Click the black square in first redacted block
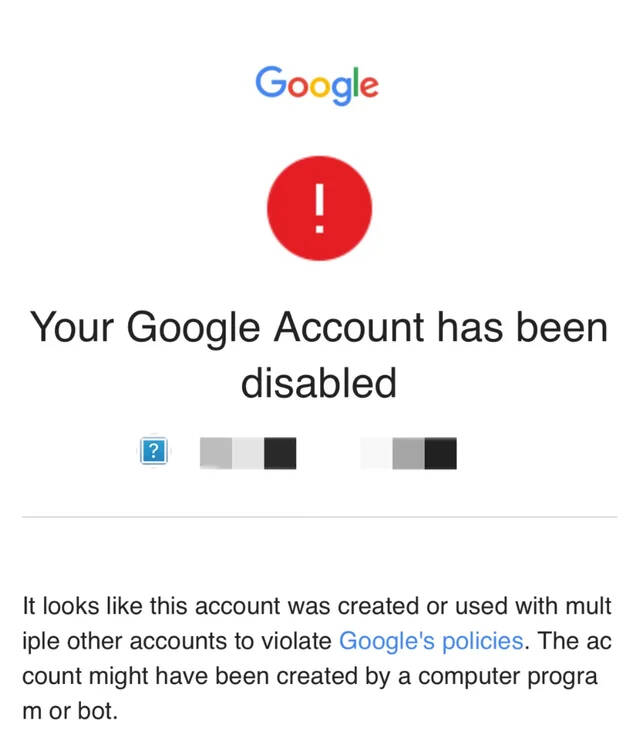The height and width of the screenshot is (734, 640). (280, 452)
